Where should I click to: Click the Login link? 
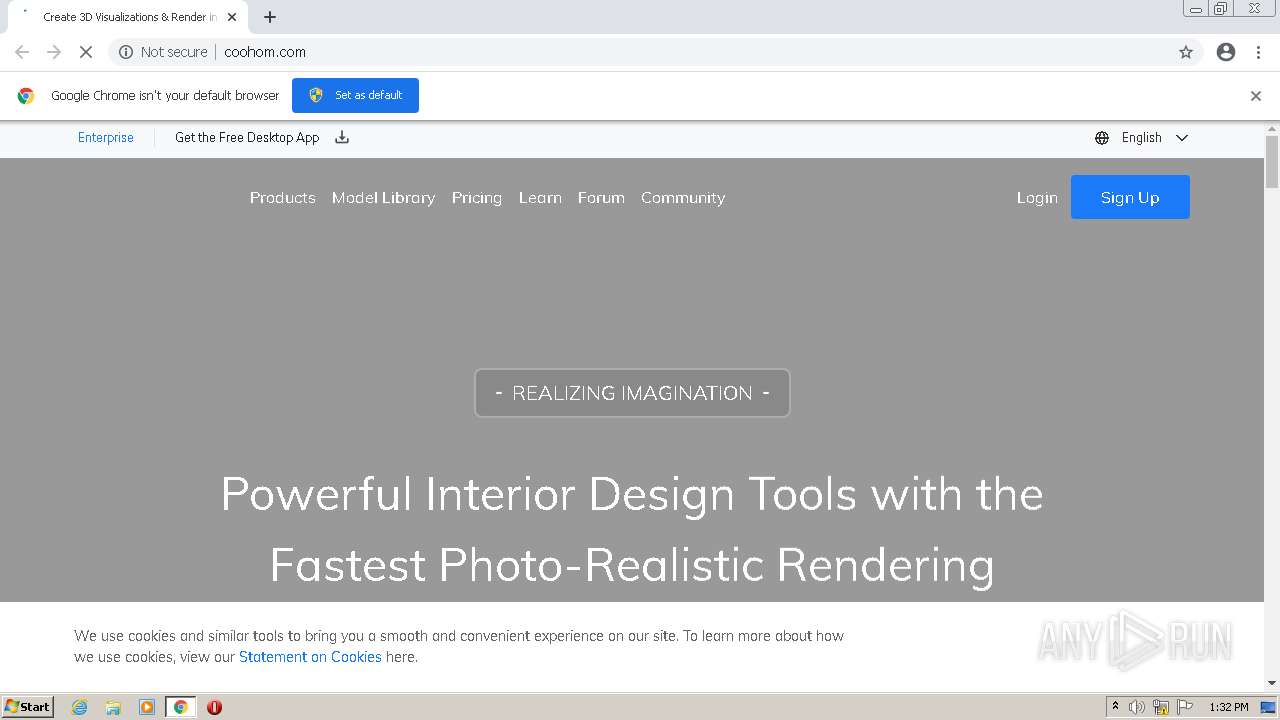(x=1037, y=198)
